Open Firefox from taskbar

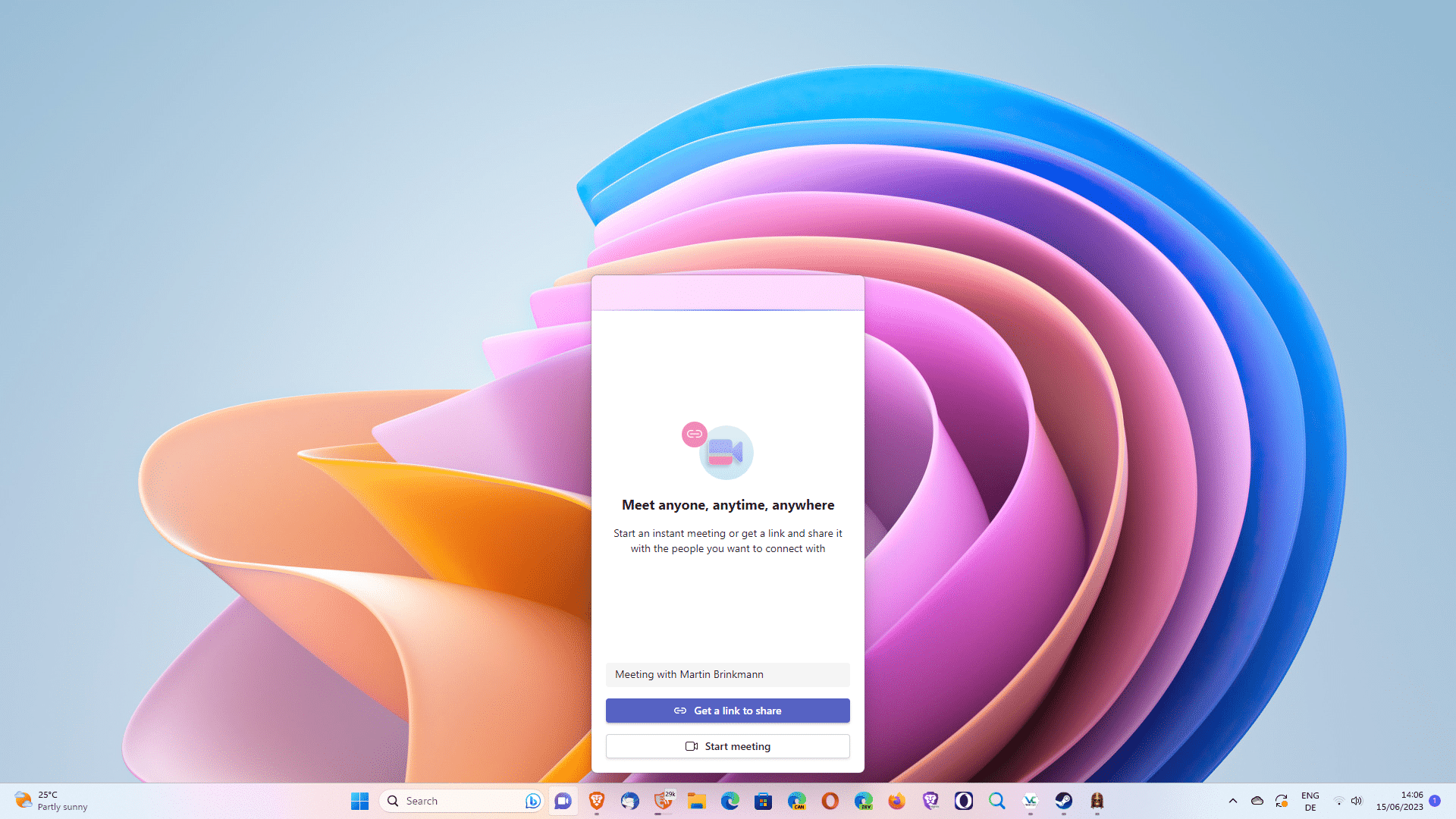(x=896, y=801)
